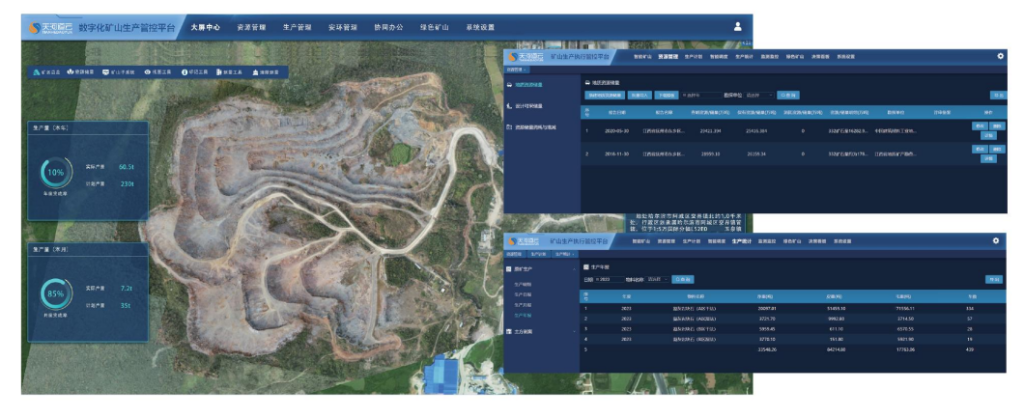Click the 生产量 (本年) panel title
The height and width of the screenshot is (418, 1024).
(x=49, y=128)
